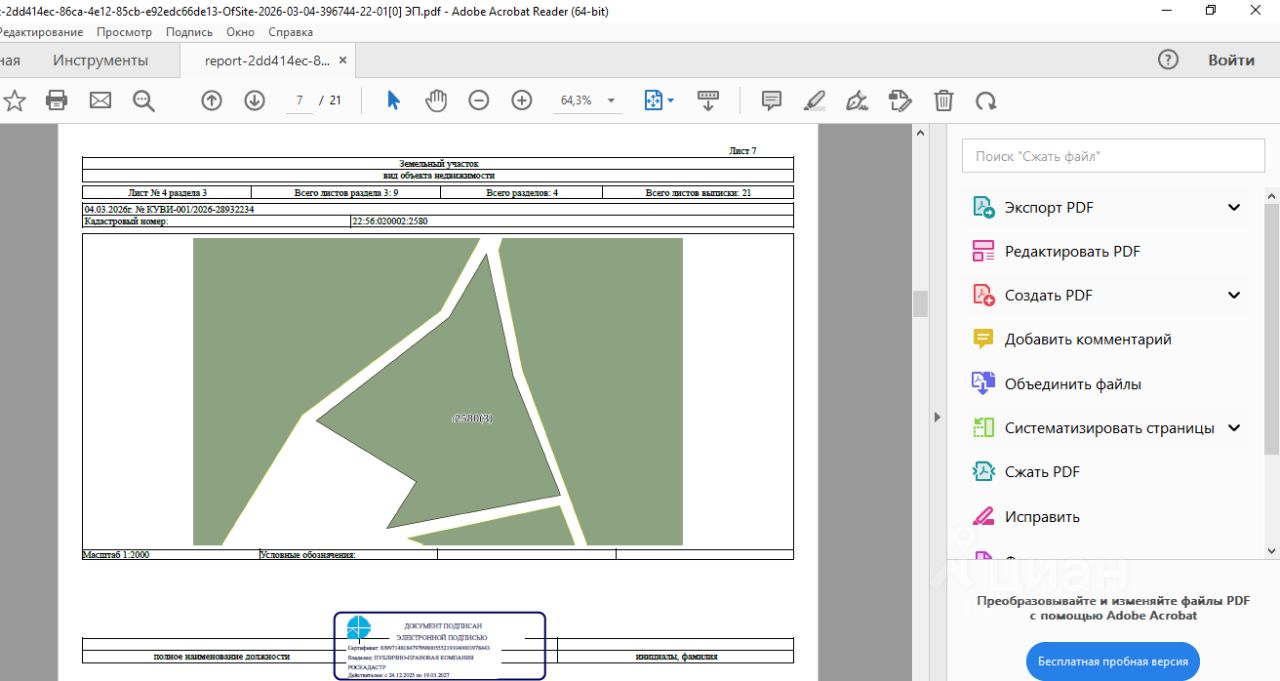Viewport: 1280px width, 681px height.
Task: Rotate the page with the rotate icon
Action: (x=986, y=100)
